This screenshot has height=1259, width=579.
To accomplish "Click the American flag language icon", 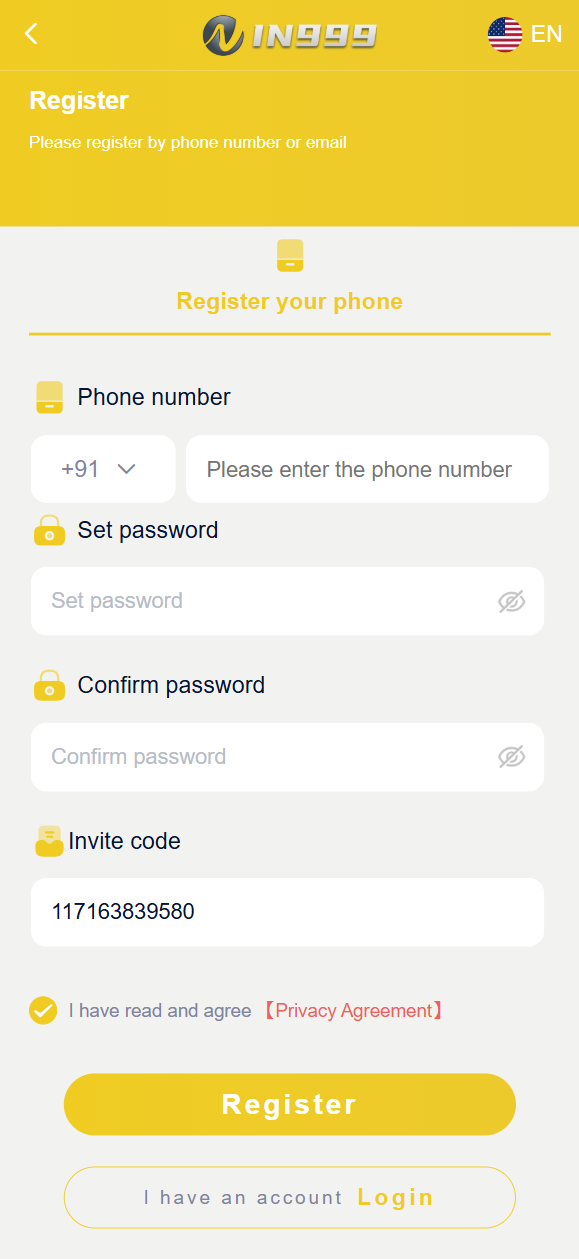I will click(x=504, y=33).
